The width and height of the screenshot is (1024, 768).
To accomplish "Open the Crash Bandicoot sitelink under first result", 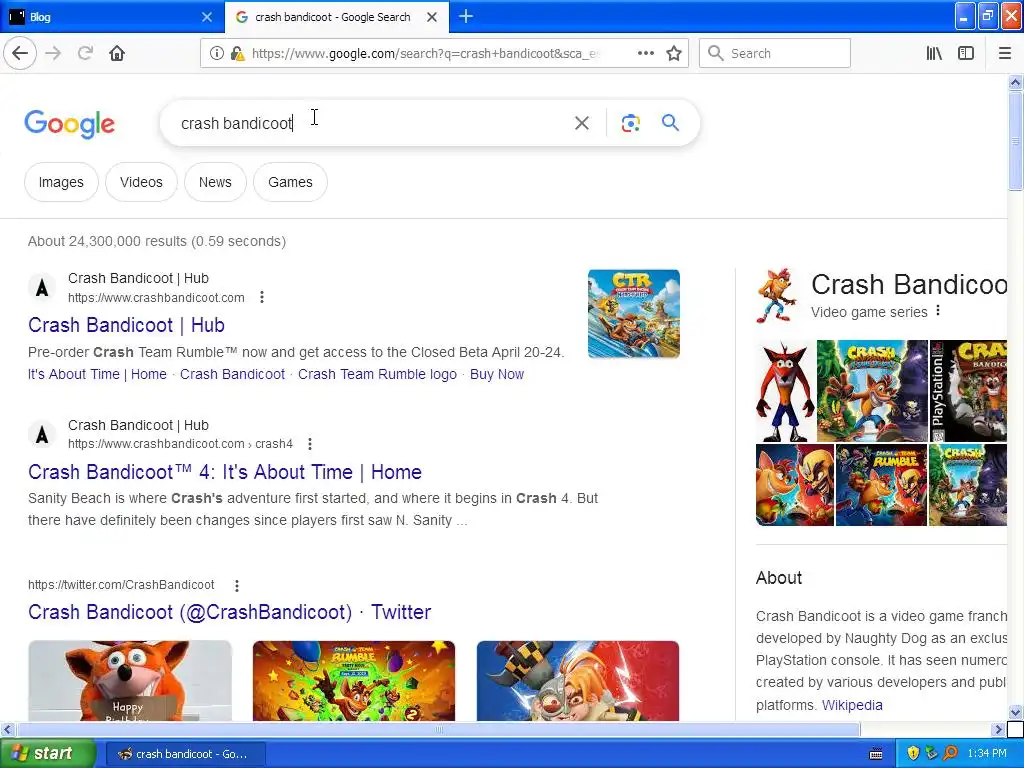I will [x=232, y=374].
